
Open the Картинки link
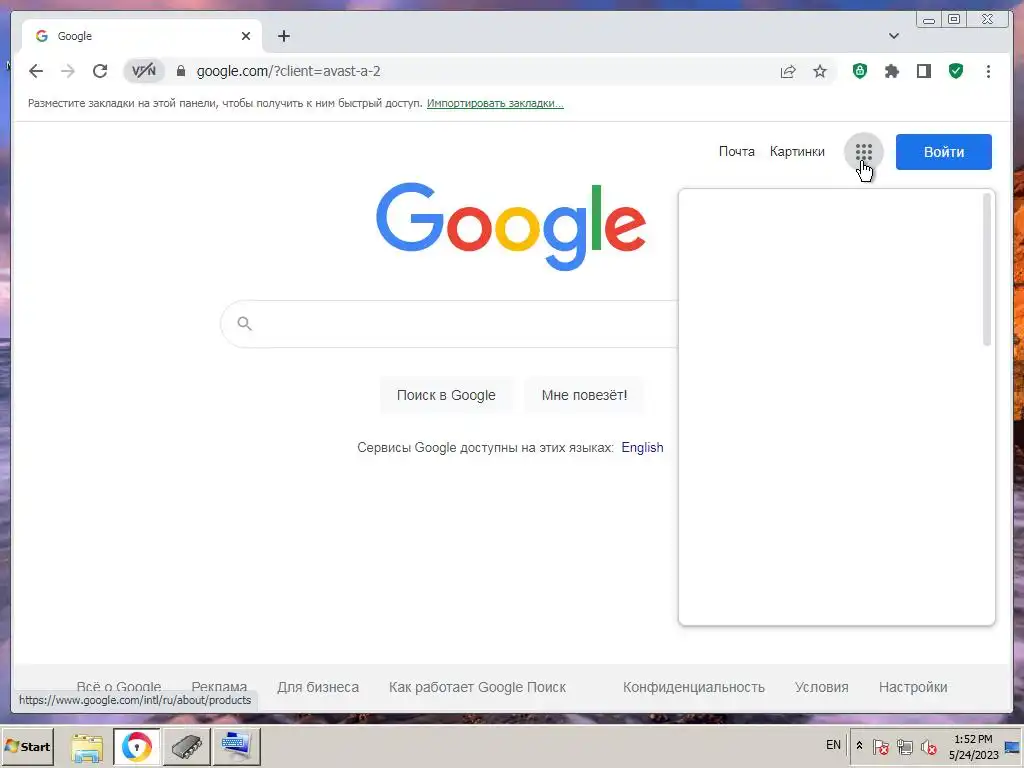tap(797, 152)
